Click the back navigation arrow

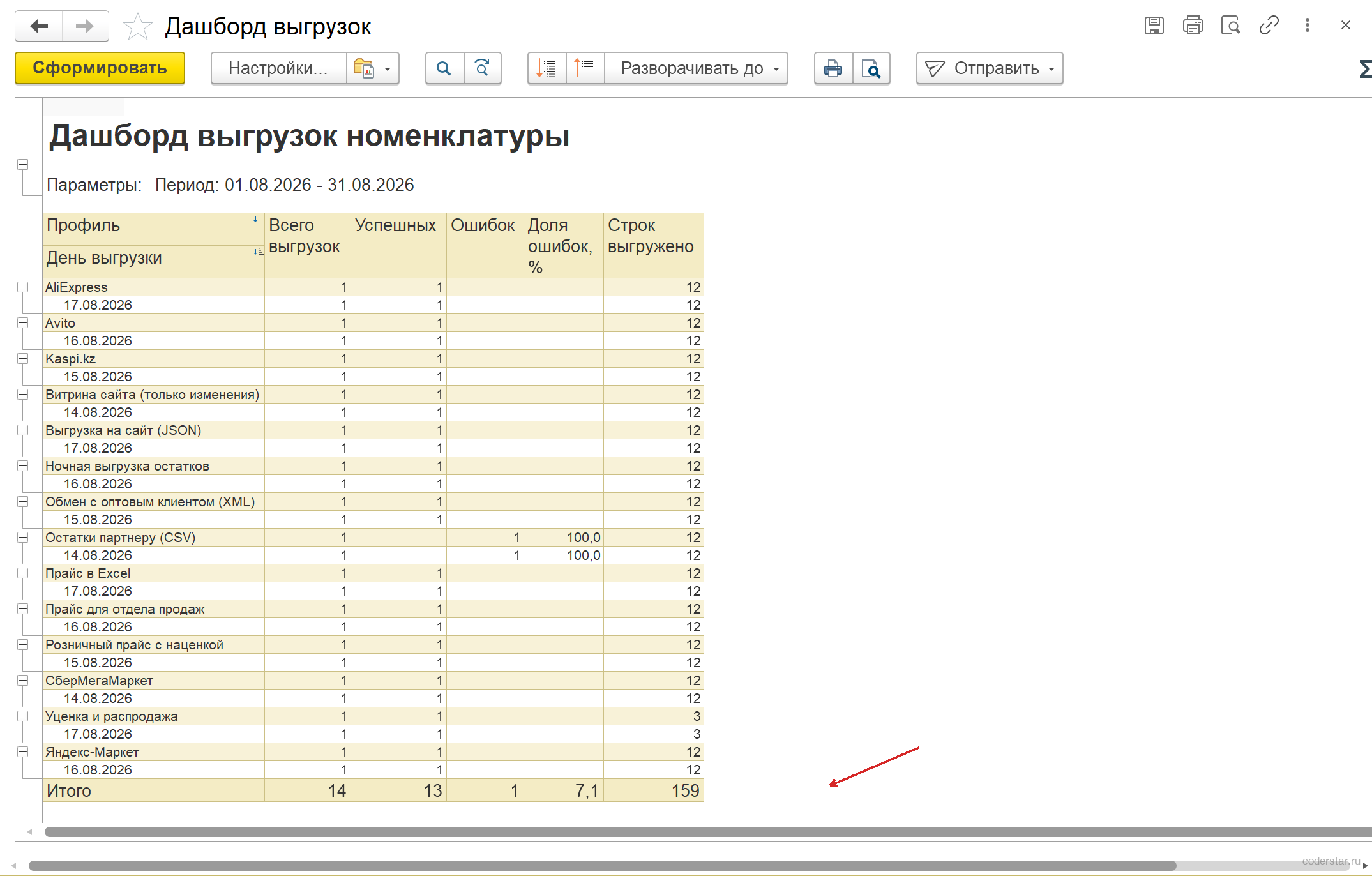39,26
